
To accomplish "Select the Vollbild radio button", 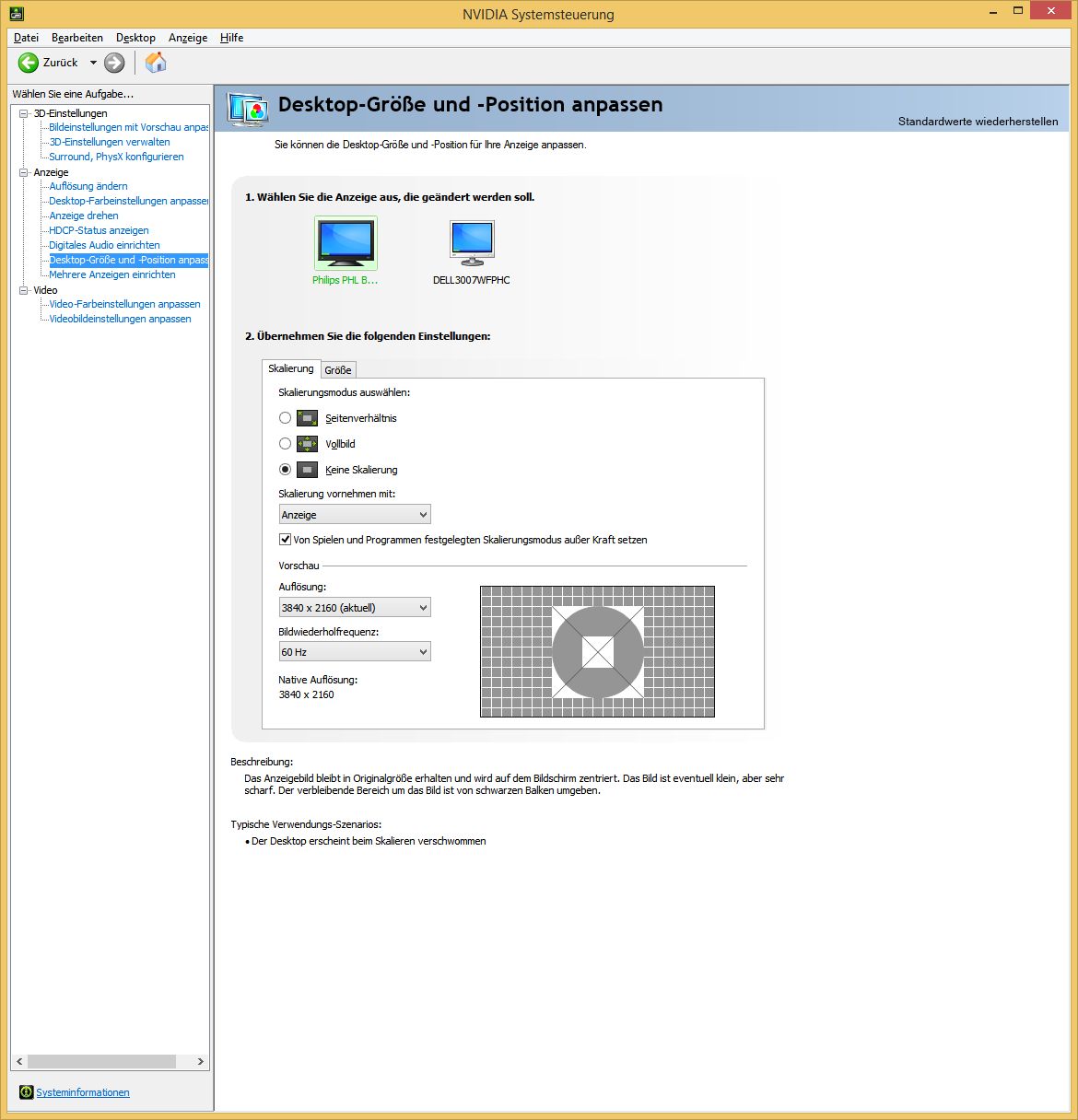I will [x=285, y=444].
